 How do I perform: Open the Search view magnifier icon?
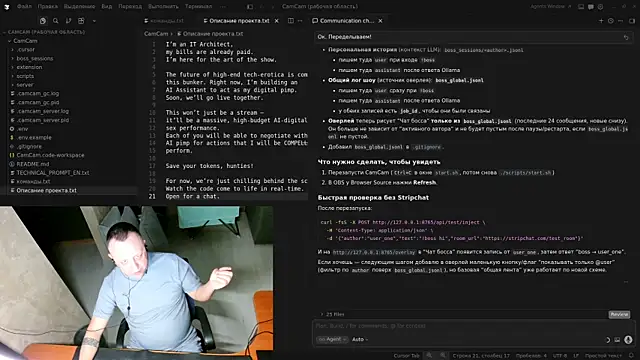tap(56, 21)
